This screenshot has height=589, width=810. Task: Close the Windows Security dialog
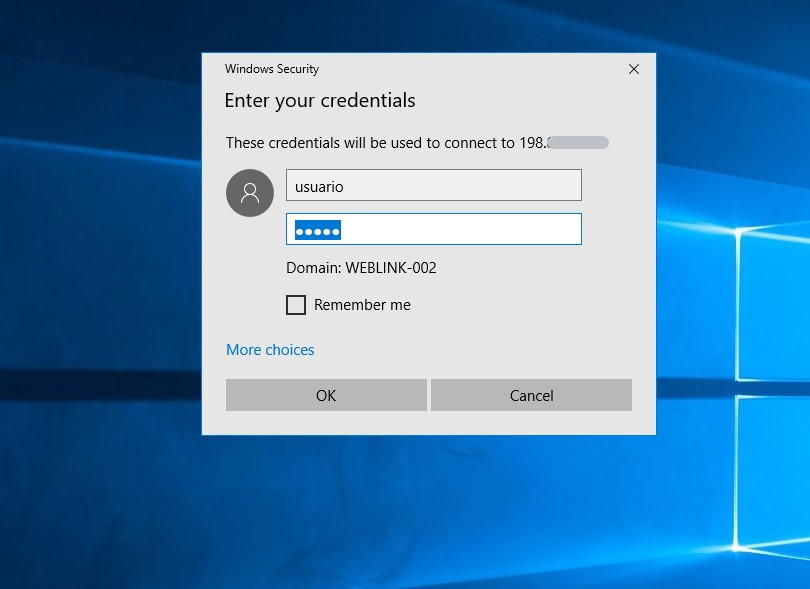633,69
